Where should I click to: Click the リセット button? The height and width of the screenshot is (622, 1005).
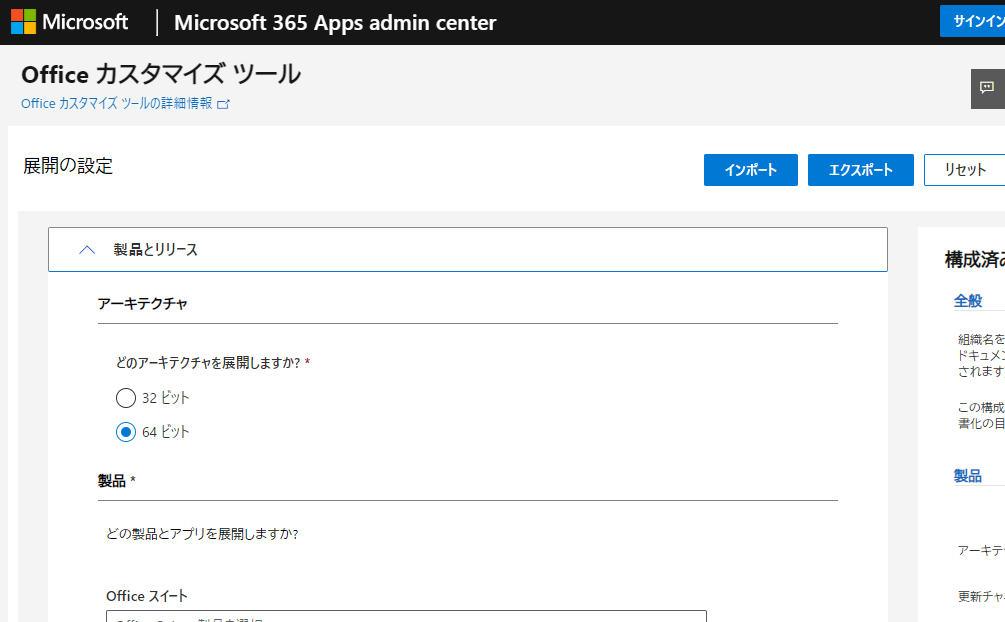[965, 170]
